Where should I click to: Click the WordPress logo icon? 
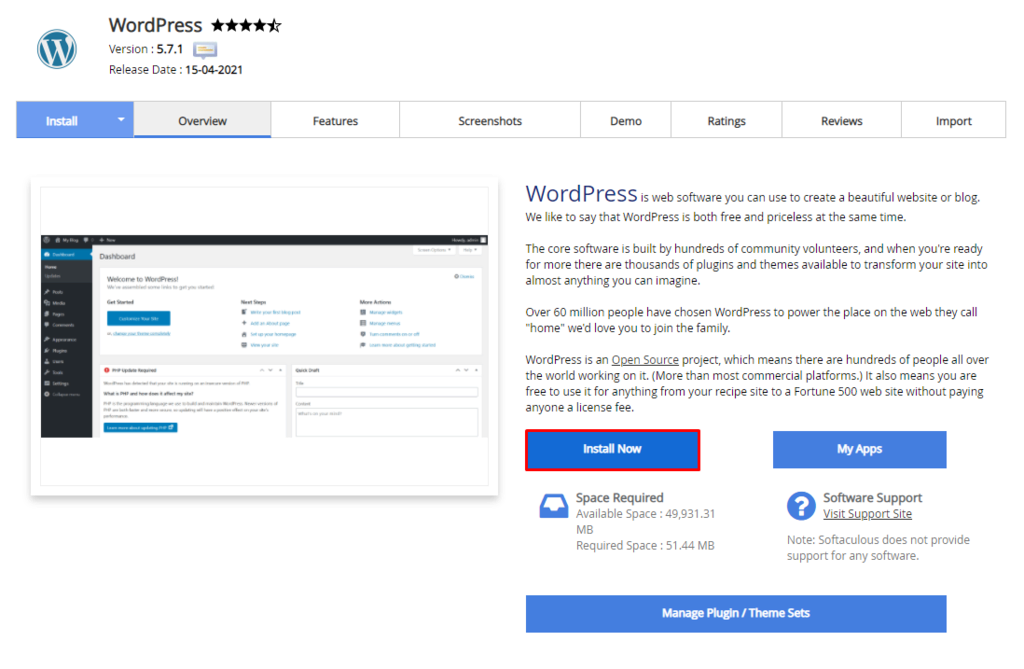56,48
